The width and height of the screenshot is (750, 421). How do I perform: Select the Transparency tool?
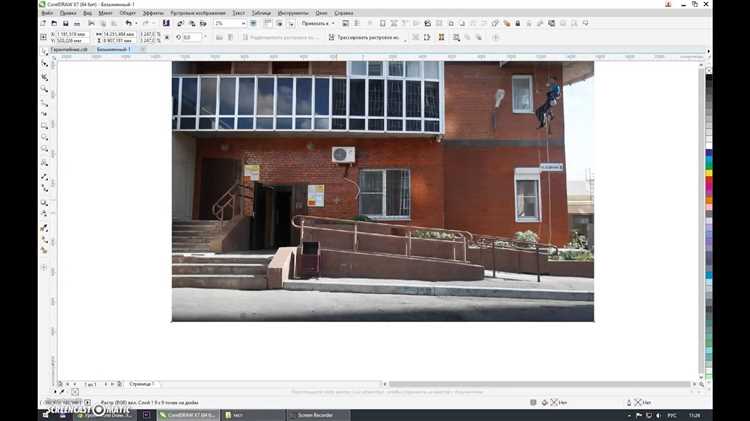point(44,214)
